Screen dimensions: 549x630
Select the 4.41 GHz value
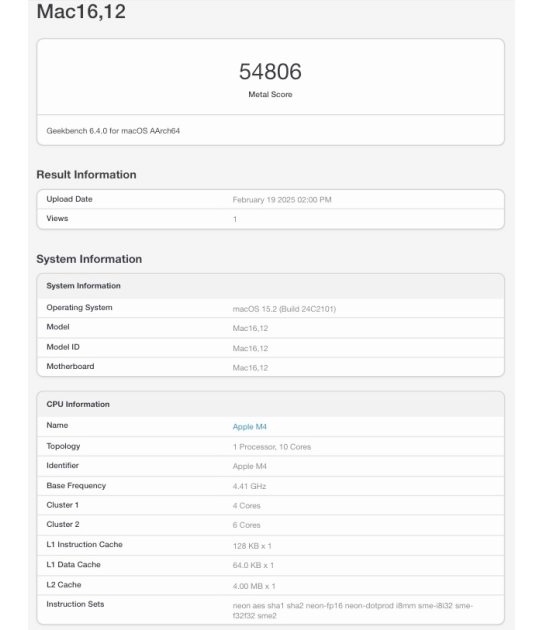tap(249, 486)
